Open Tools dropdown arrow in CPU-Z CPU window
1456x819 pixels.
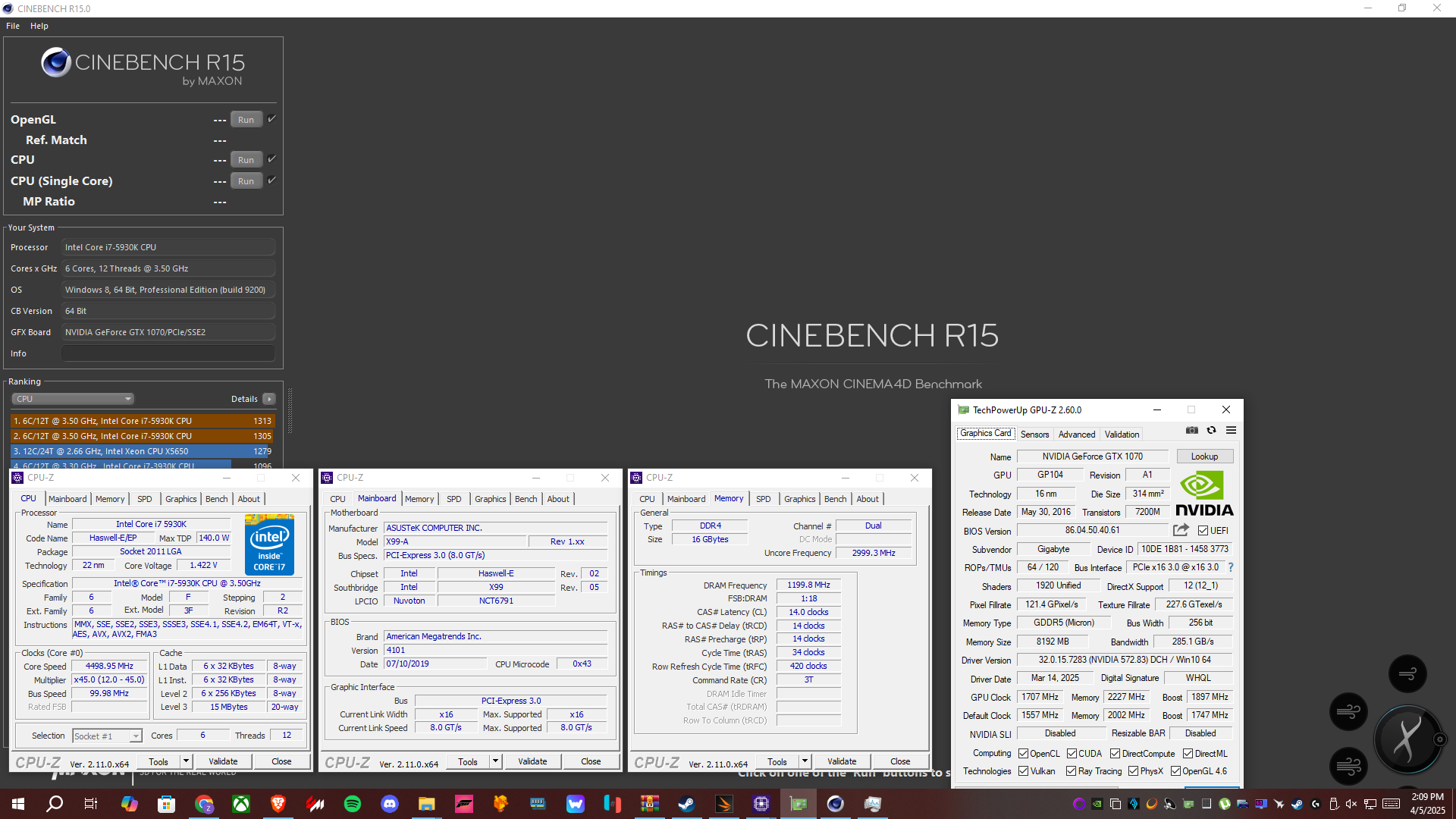point(185,761)
